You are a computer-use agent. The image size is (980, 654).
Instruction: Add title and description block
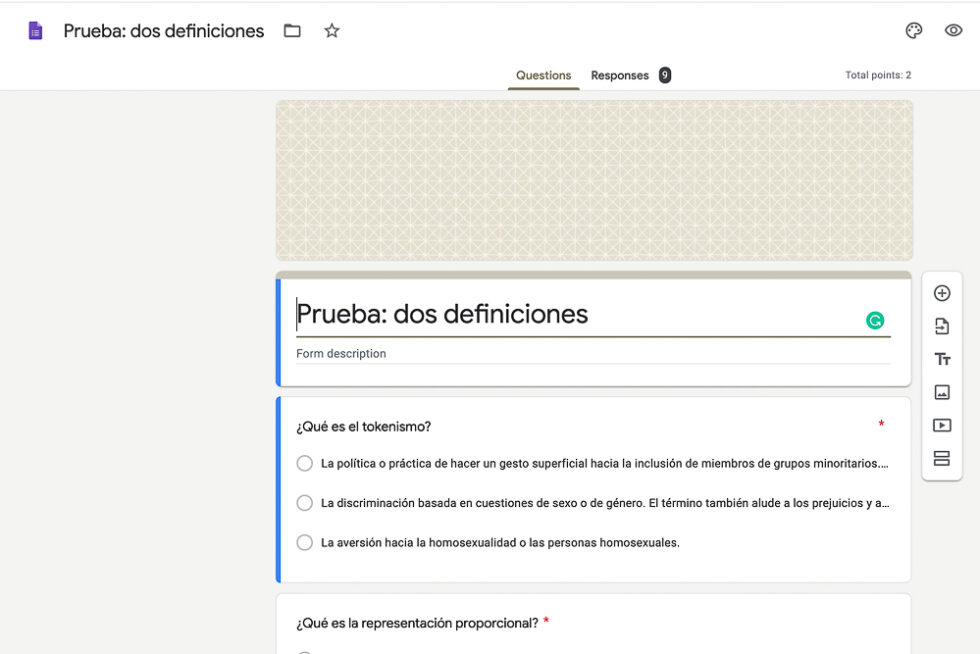(x=941, y=359)
